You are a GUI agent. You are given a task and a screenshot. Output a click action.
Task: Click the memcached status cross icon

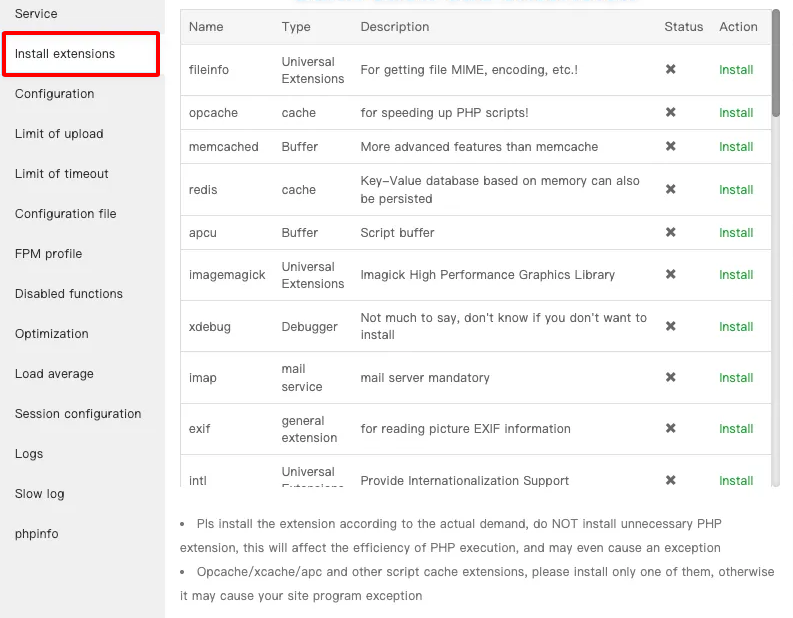point(671,146)
